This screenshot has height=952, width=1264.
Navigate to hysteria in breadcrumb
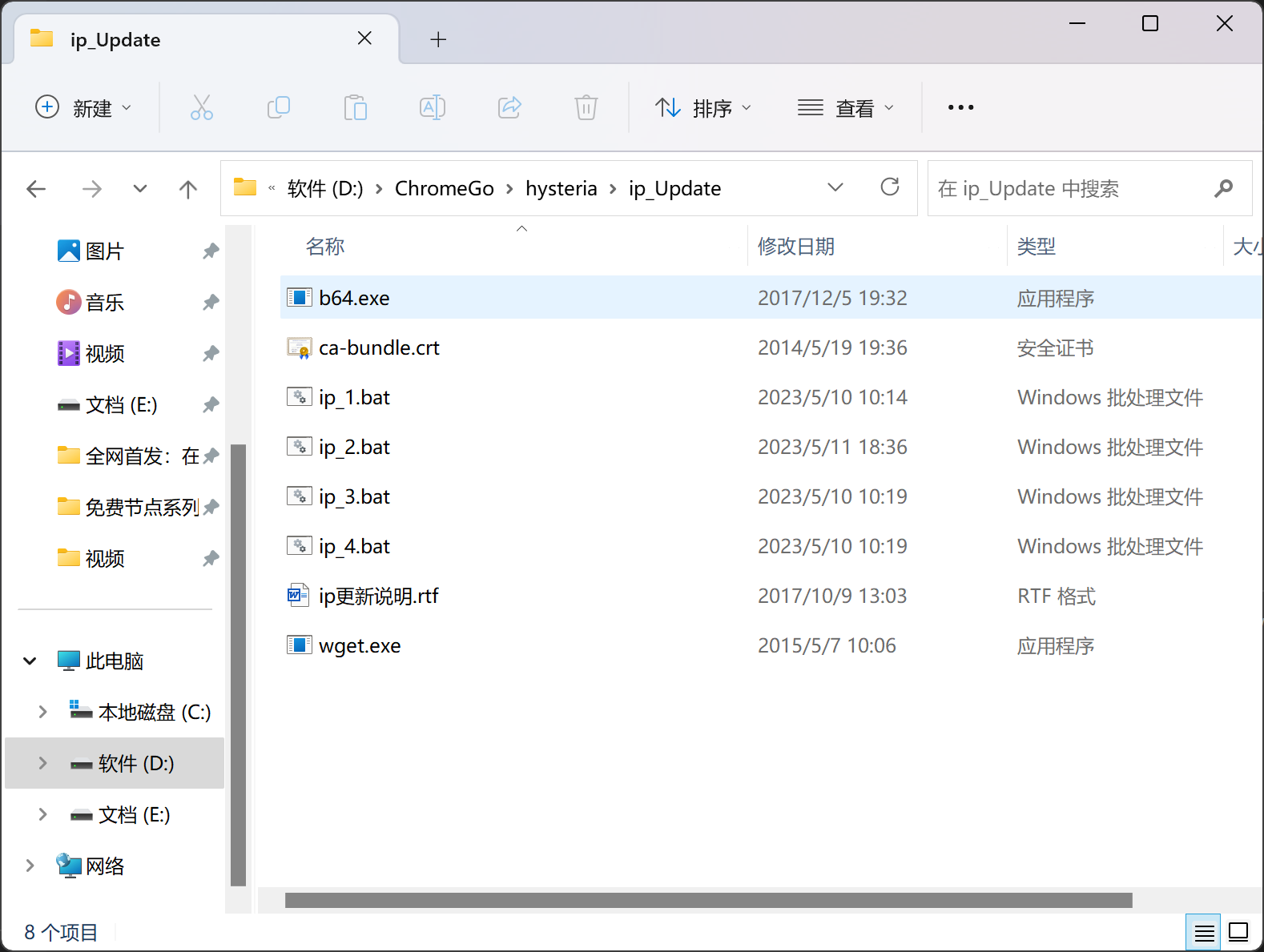(562, 188)
